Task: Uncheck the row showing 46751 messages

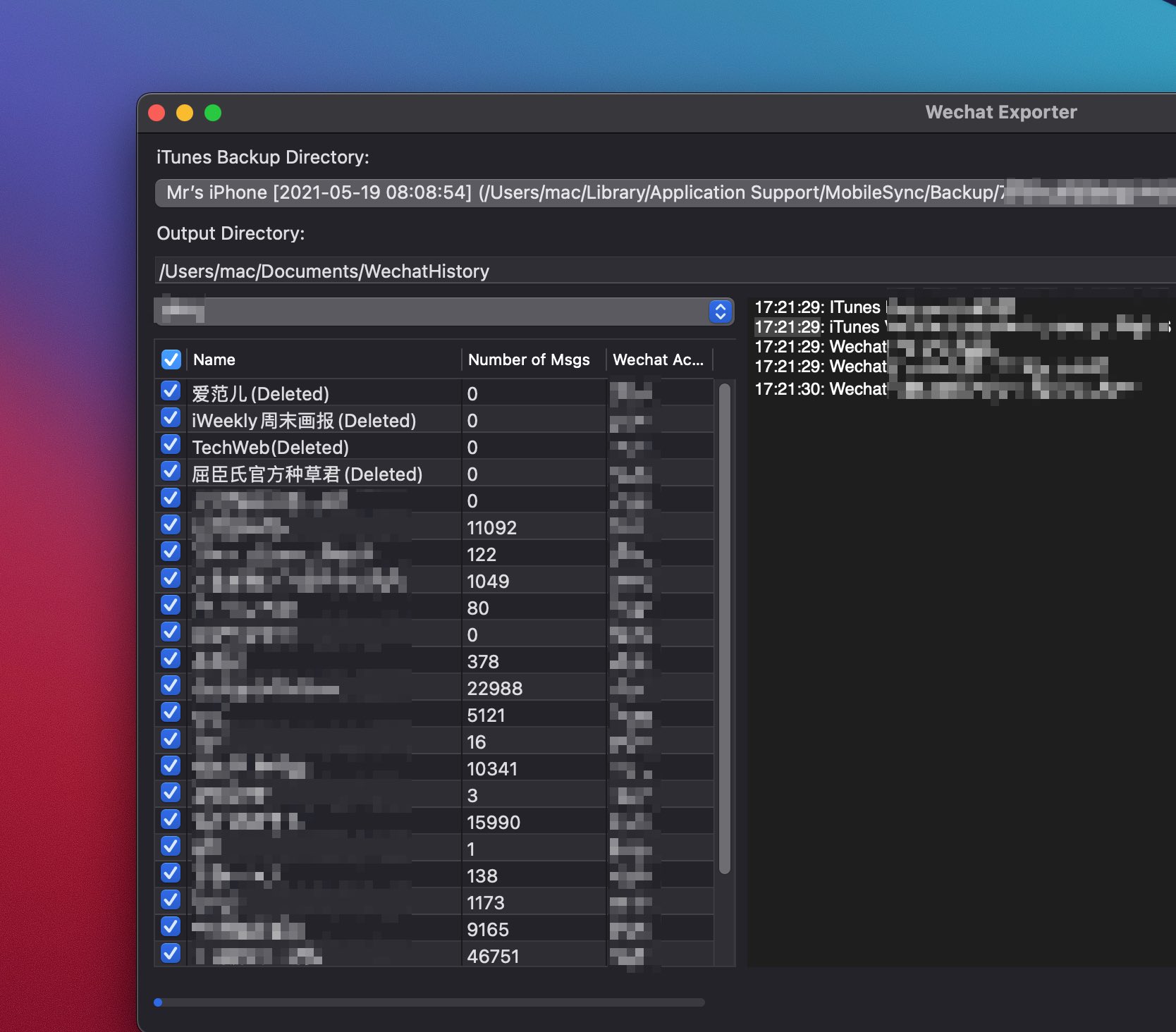Action: coord(170,953)
